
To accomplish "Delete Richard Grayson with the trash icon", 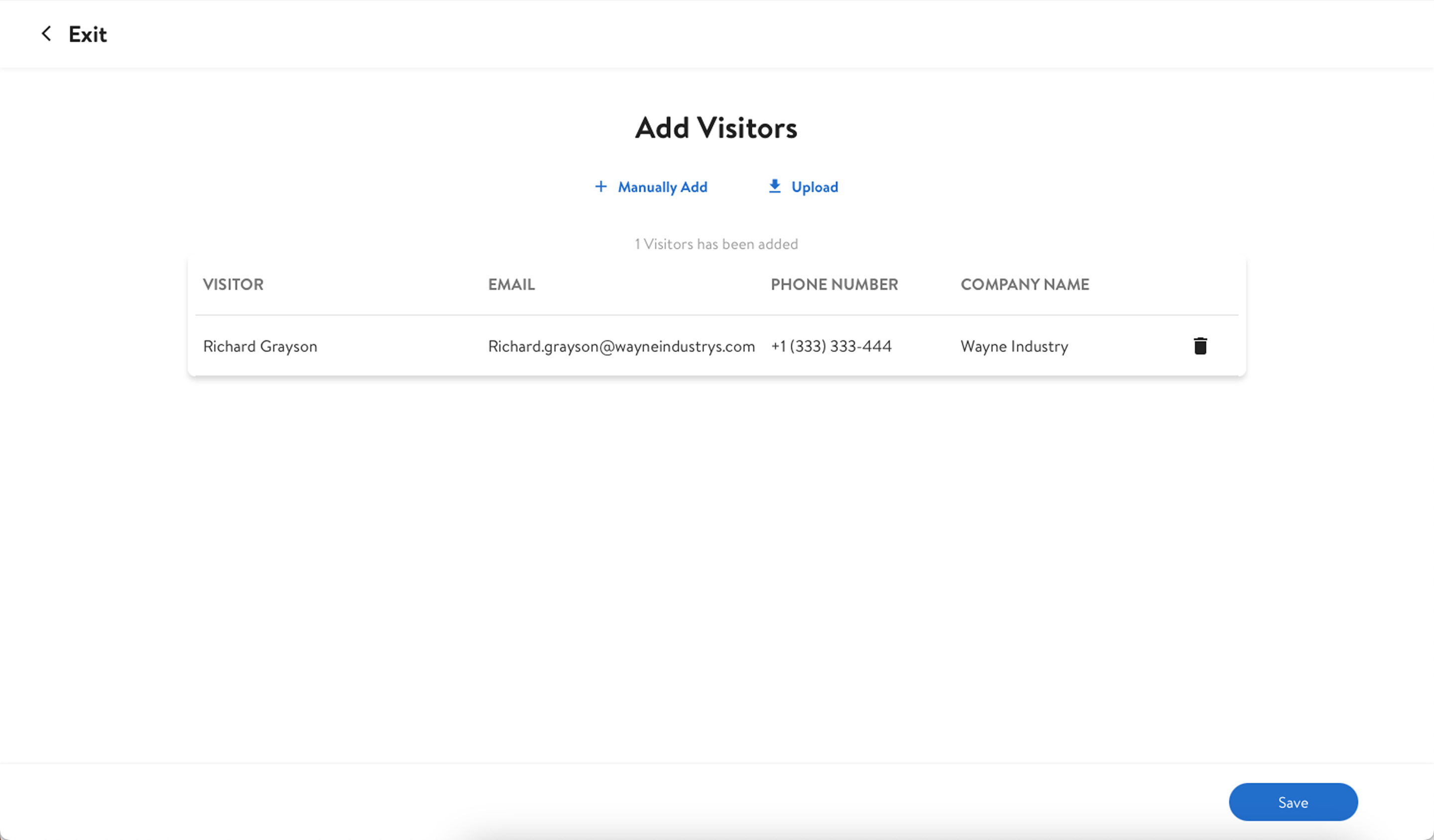I will click(x=1200, y=346).
